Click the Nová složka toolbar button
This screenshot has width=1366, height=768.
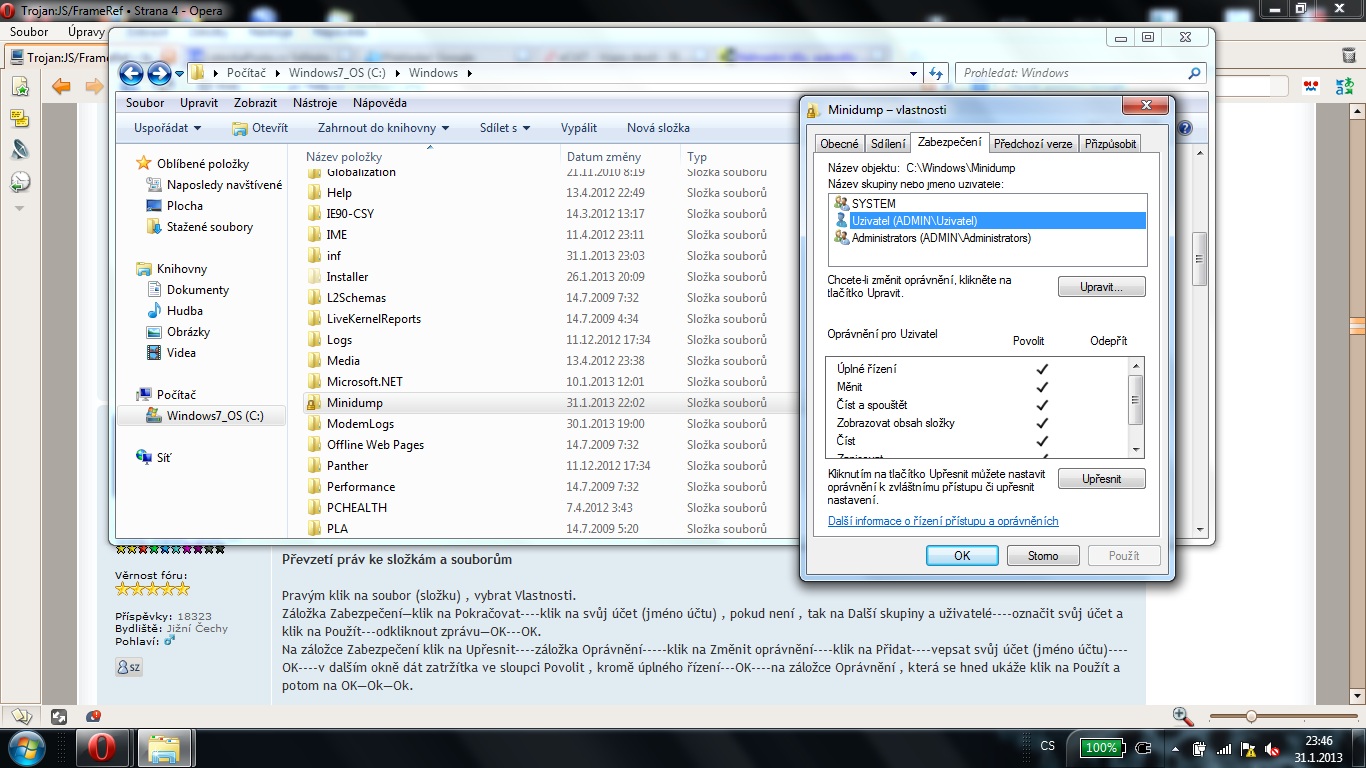click(658, 128)
